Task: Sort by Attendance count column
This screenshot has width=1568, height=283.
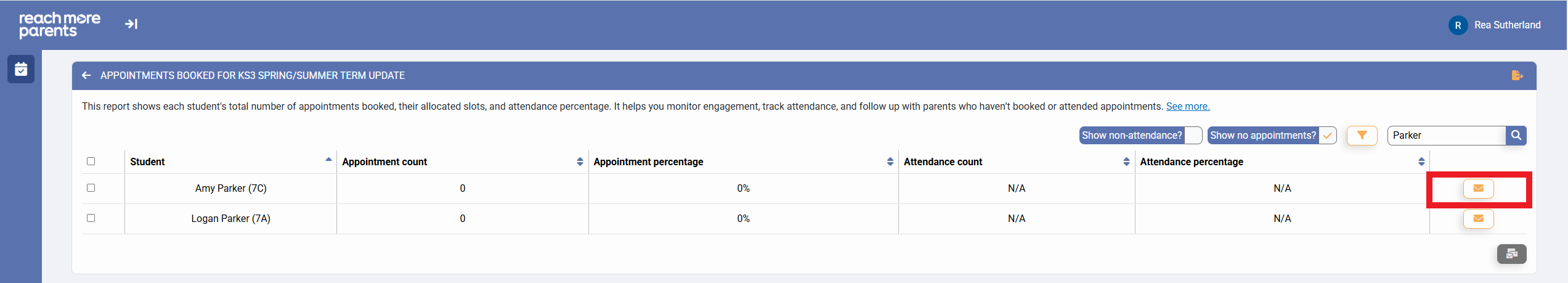Action: click(x=1126, y=162)
